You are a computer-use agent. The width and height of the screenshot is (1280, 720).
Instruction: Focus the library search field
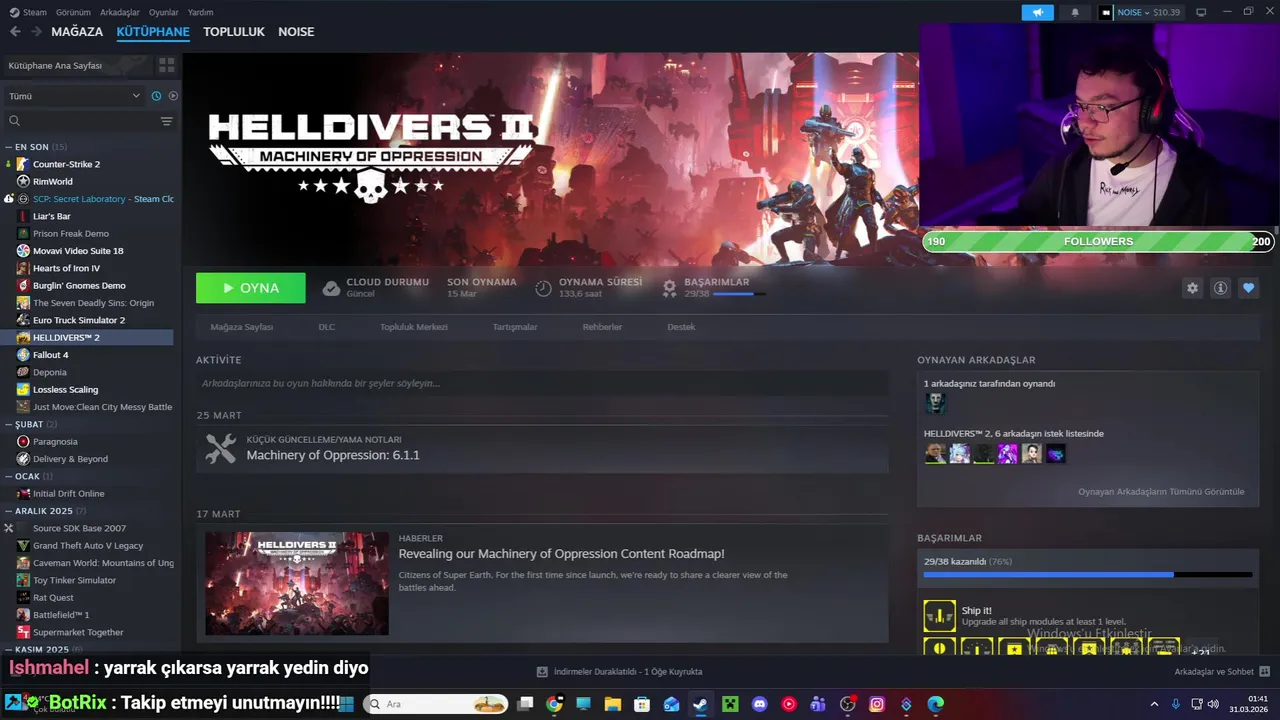80,121
